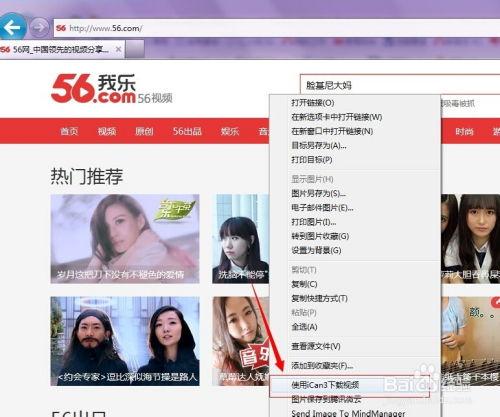500x417 pixels.
Task: Choose 在新窗口中打开链接(N) menu entry
Action: tap(355, 131)
